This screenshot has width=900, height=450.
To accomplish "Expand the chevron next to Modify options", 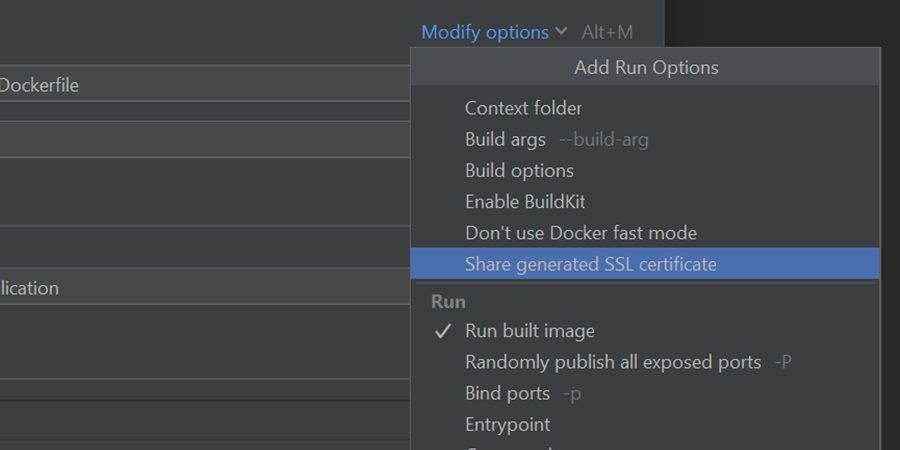I will pos(561,32).
